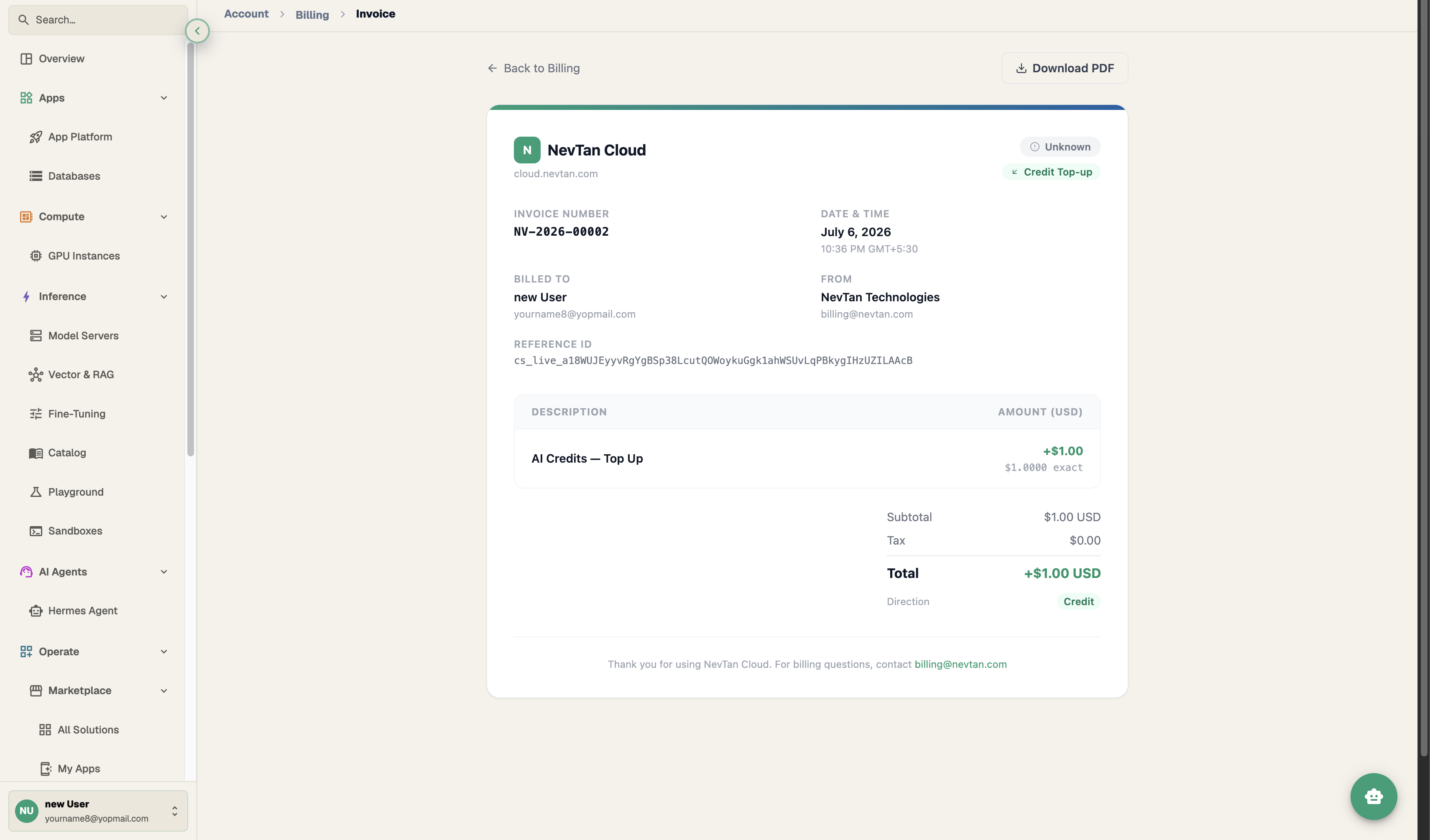The image size is (1430, 840).
Task: Click the Account breadcrumb link
Action: (x=246, y=14)
